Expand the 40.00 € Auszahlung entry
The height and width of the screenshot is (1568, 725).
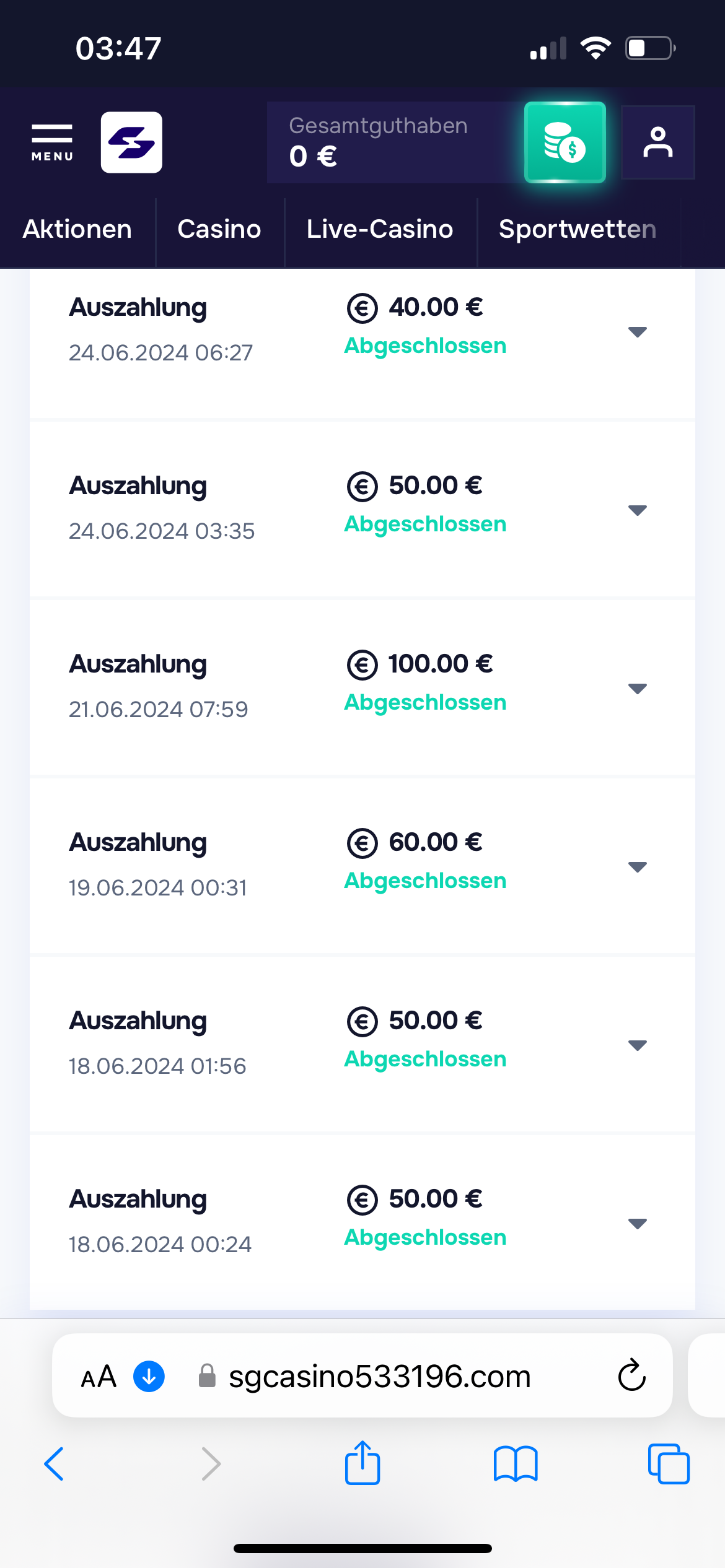pos(637,332)
